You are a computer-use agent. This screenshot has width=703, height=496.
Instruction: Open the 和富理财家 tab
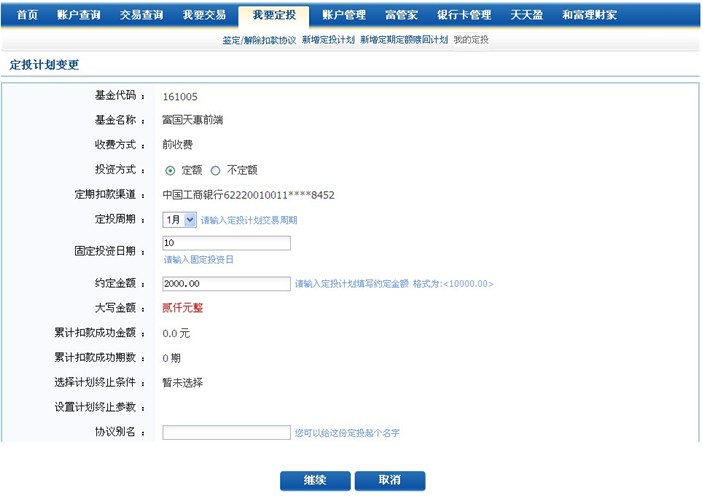pyautogui.click(x=589, y=15)
